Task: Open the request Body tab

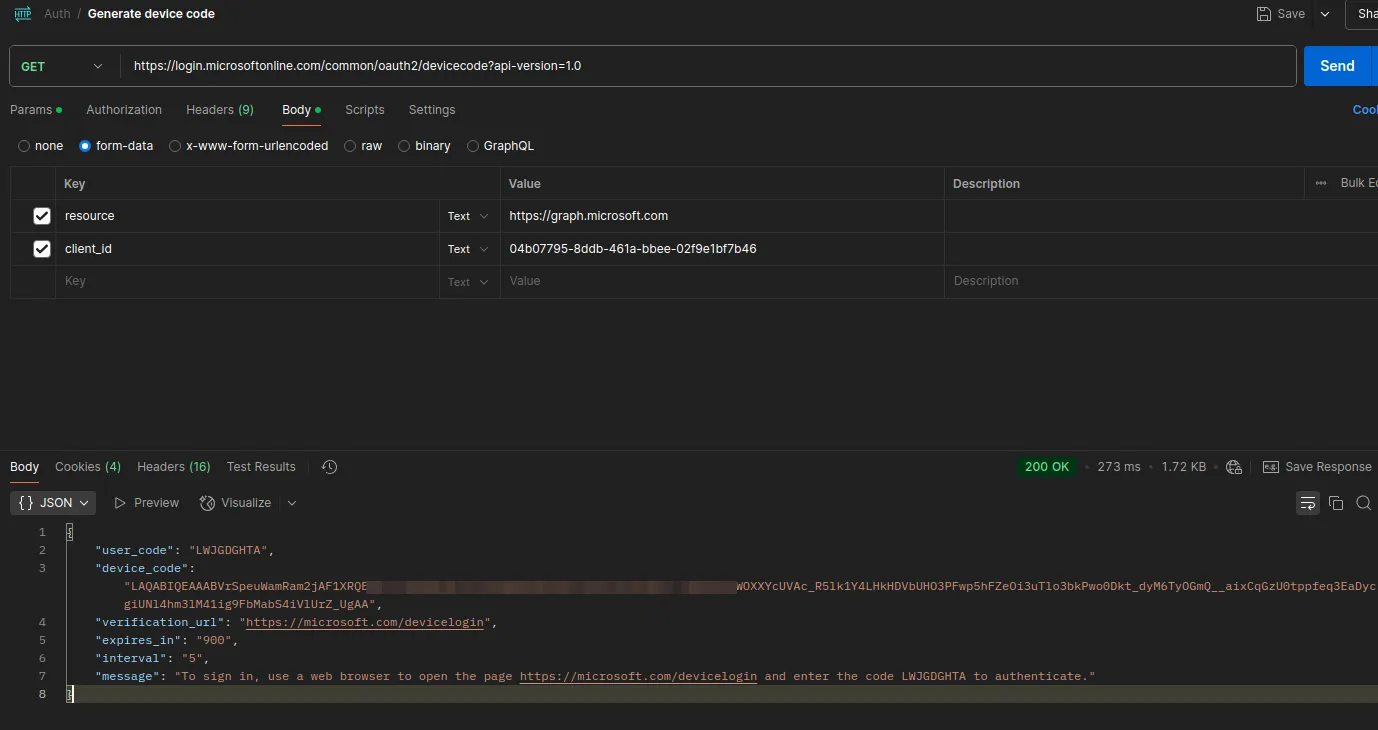Action: (x=301, y=110)
